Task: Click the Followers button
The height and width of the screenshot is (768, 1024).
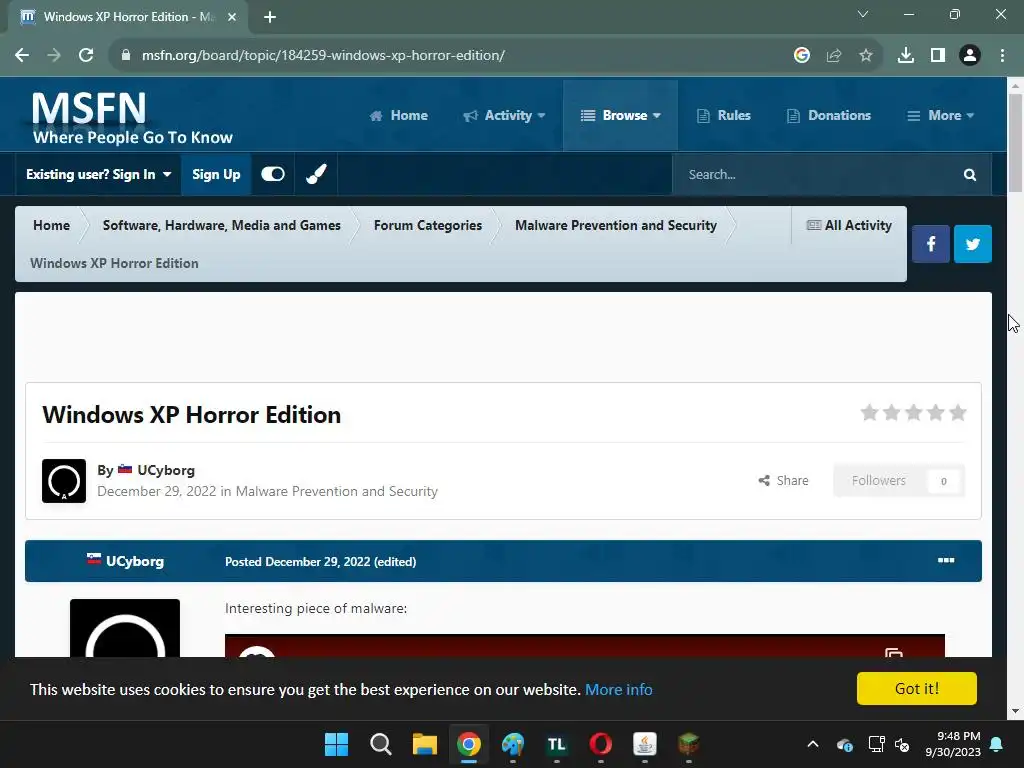Action: coord(899,481)
